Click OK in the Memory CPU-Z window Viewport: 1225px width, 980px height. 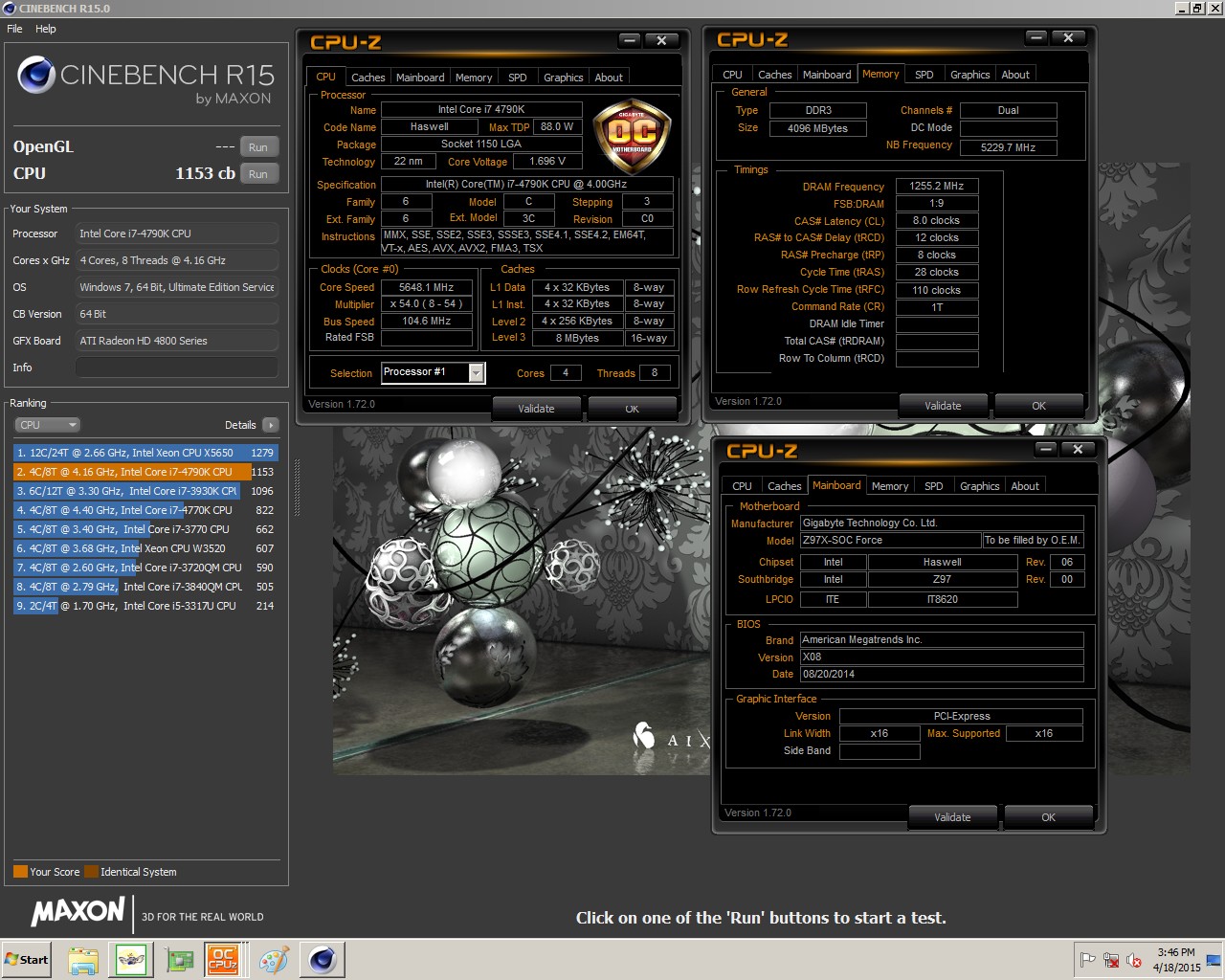click(1038, 406)
